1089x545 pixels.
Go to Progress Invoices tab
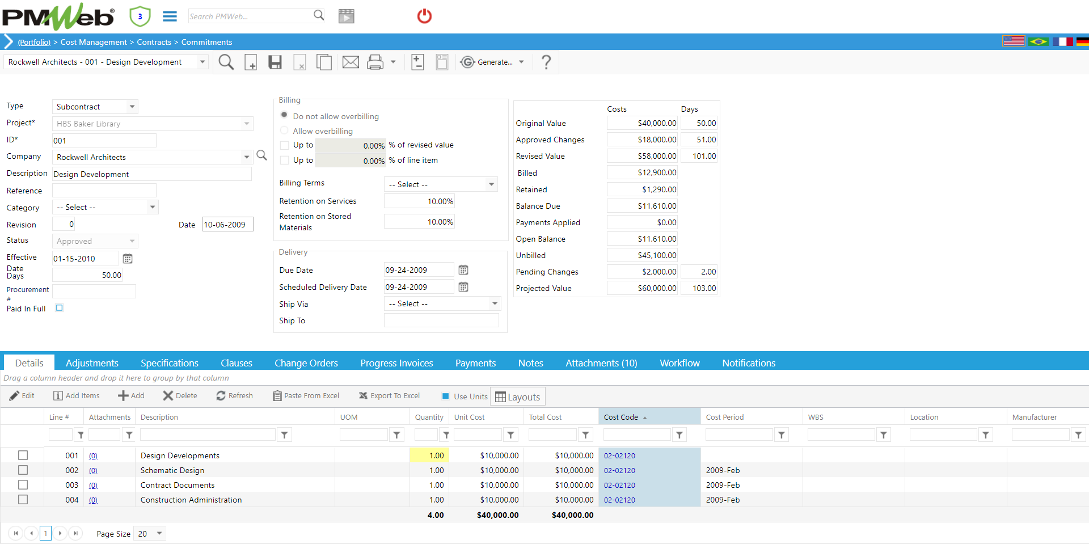coord(397,363)
